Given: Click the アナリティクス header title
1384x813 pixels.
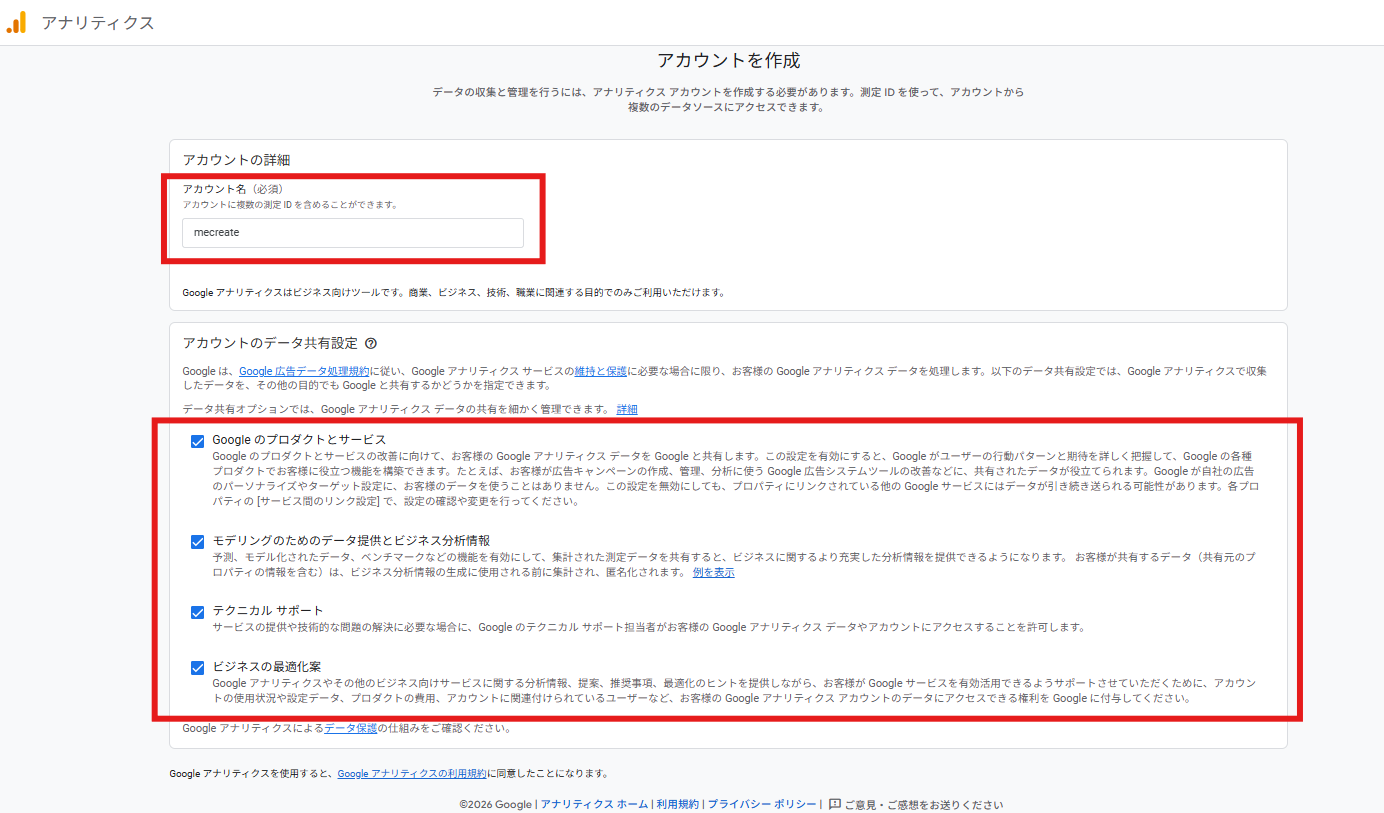Looking at the screenshot, I should point(98,22).
